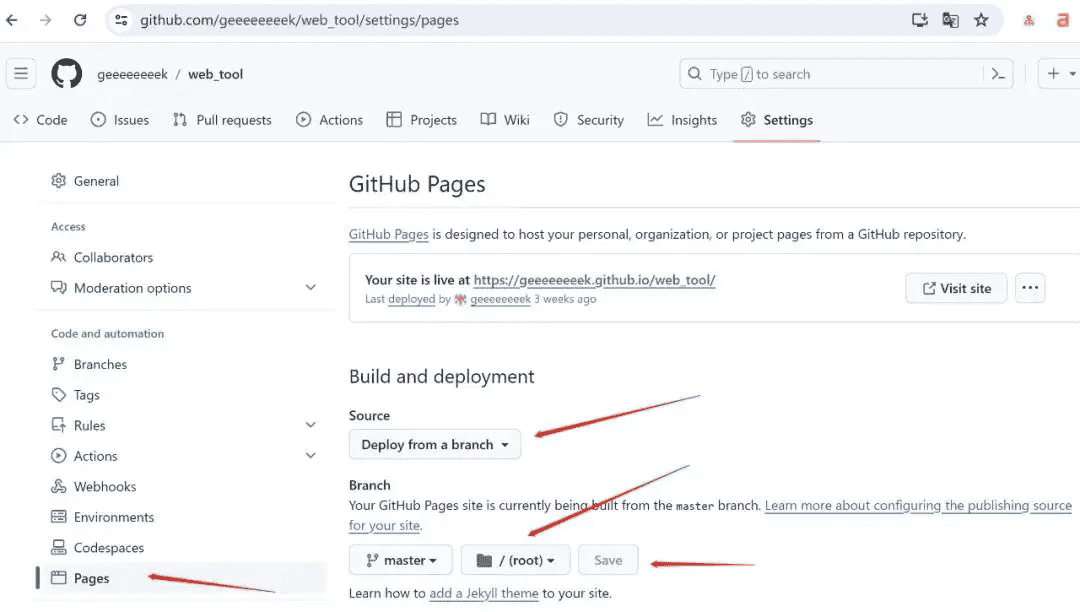The image size is (1080, 612).
Task: Open the three-dot menu beside Visit site
Action: point(1030,288)
